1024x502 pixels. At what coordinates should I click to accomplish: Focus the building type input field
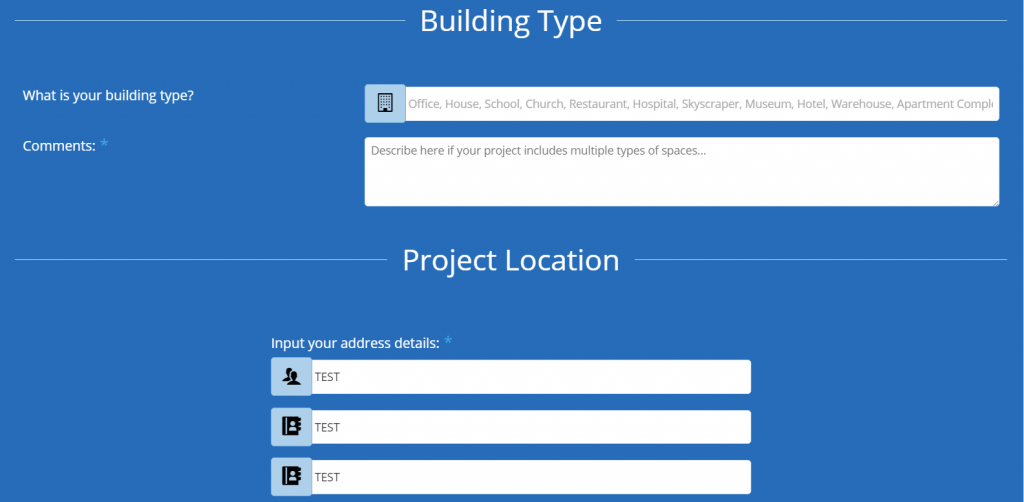[700, 104]
